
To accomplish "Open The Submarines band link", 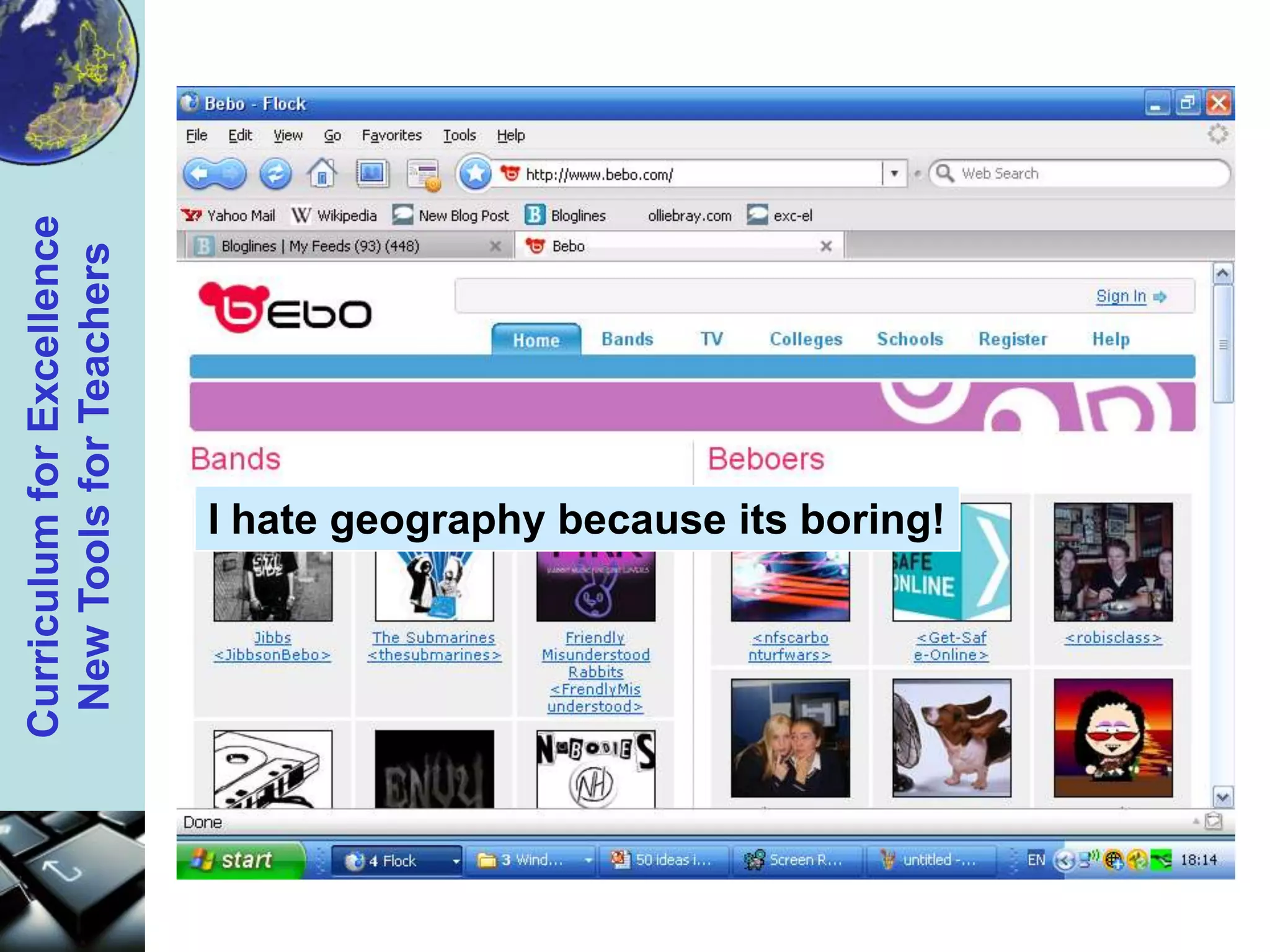I will 433,646.
